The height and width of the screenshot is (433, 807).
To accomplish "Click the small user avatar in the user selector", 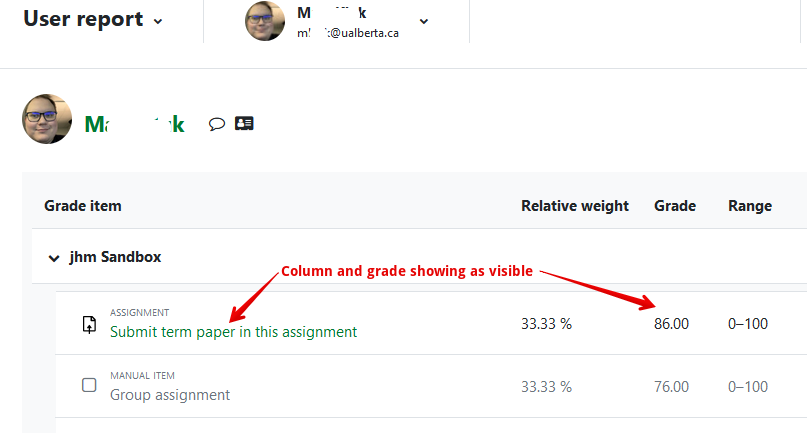I will point(265,21).
